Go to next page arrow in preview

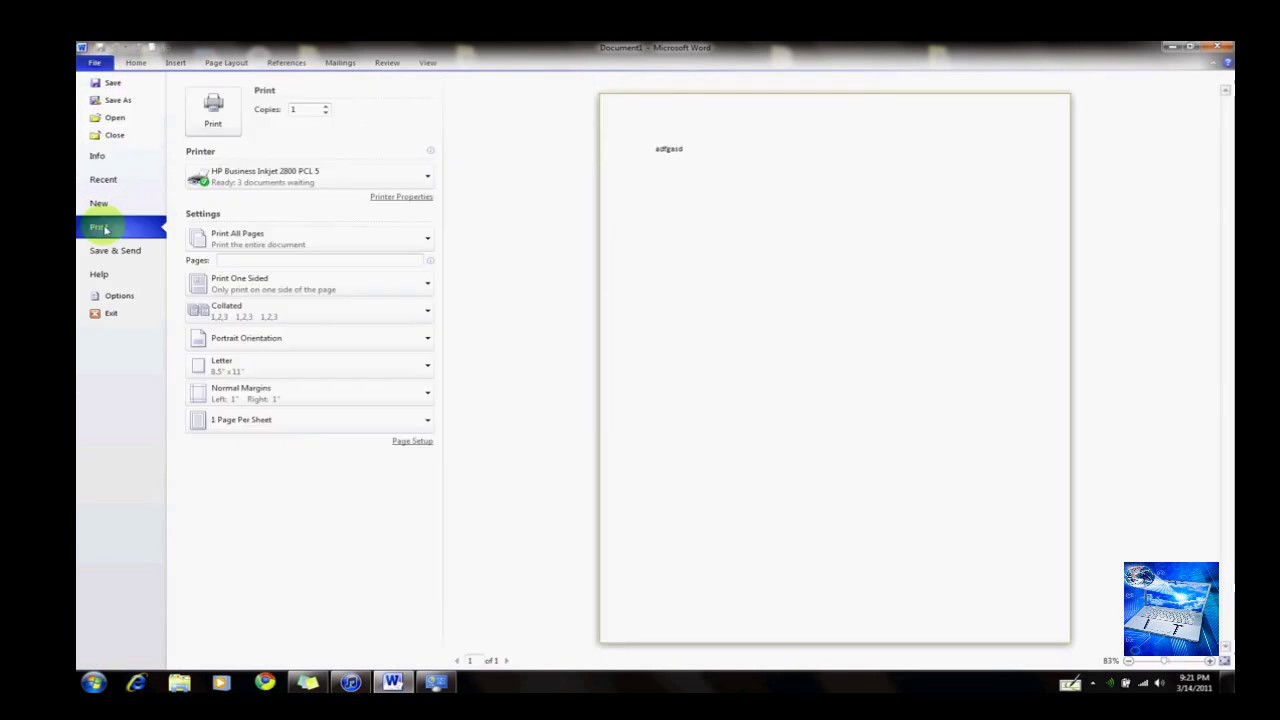506,661
